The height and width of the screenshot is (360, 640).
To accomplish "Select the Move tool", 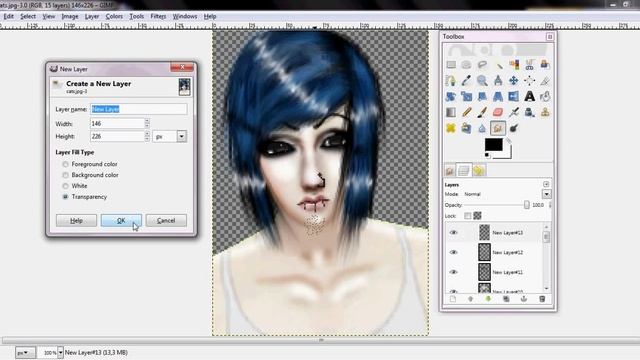I will pos(513,80).
